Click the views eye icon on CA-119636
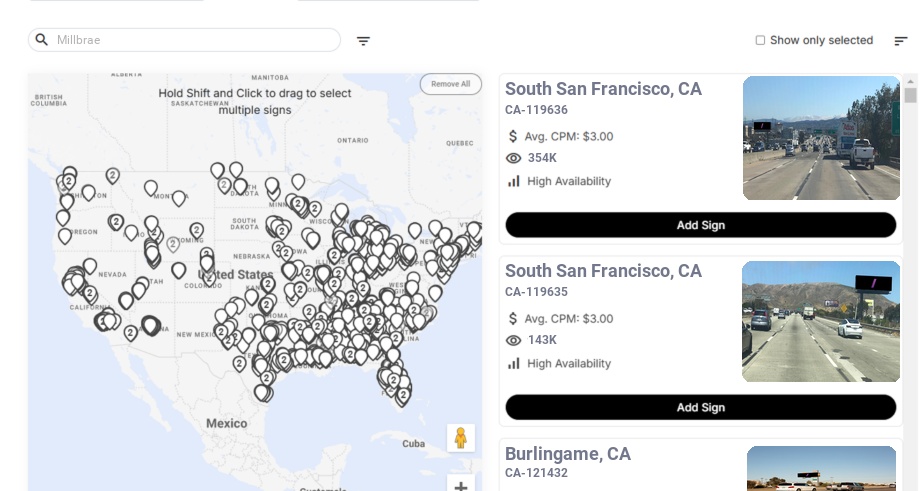 [514, 158]
